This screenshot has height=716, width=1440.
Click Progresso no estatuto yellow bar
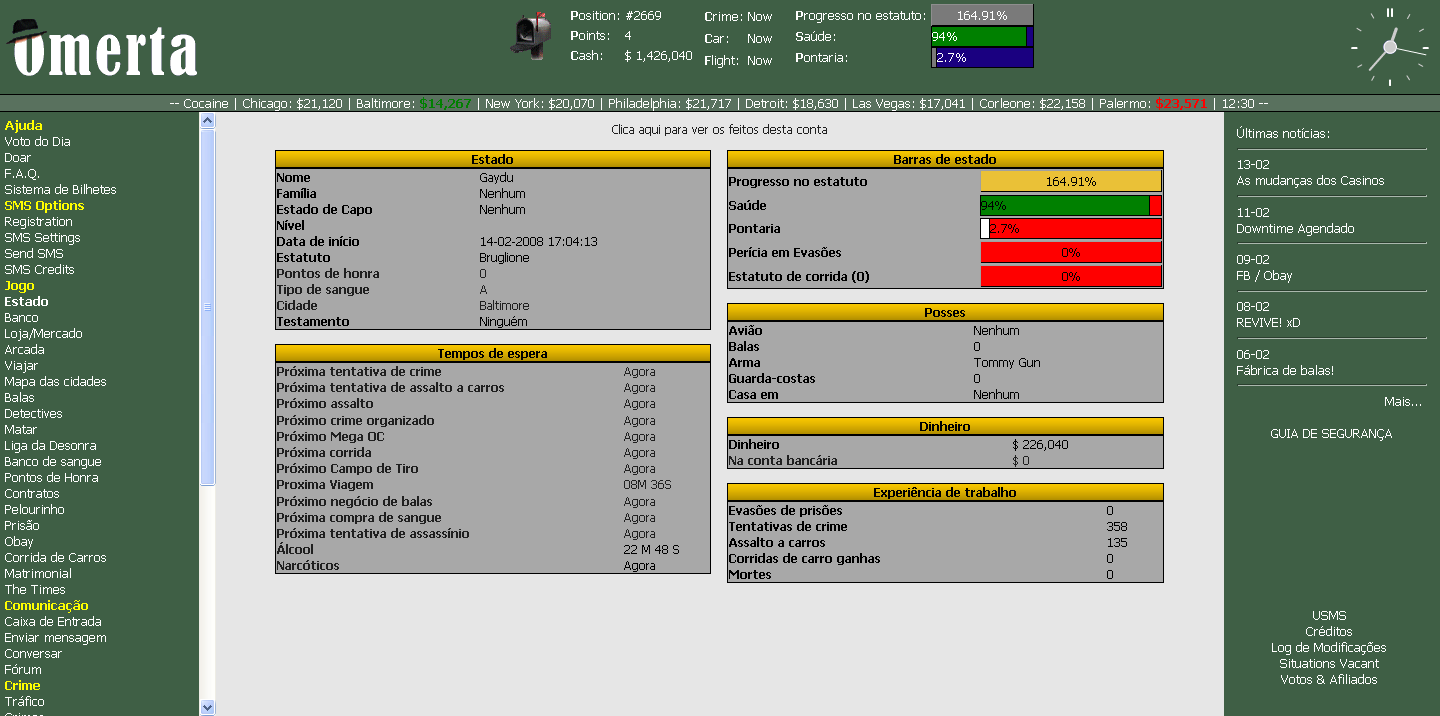[1070, 182]
